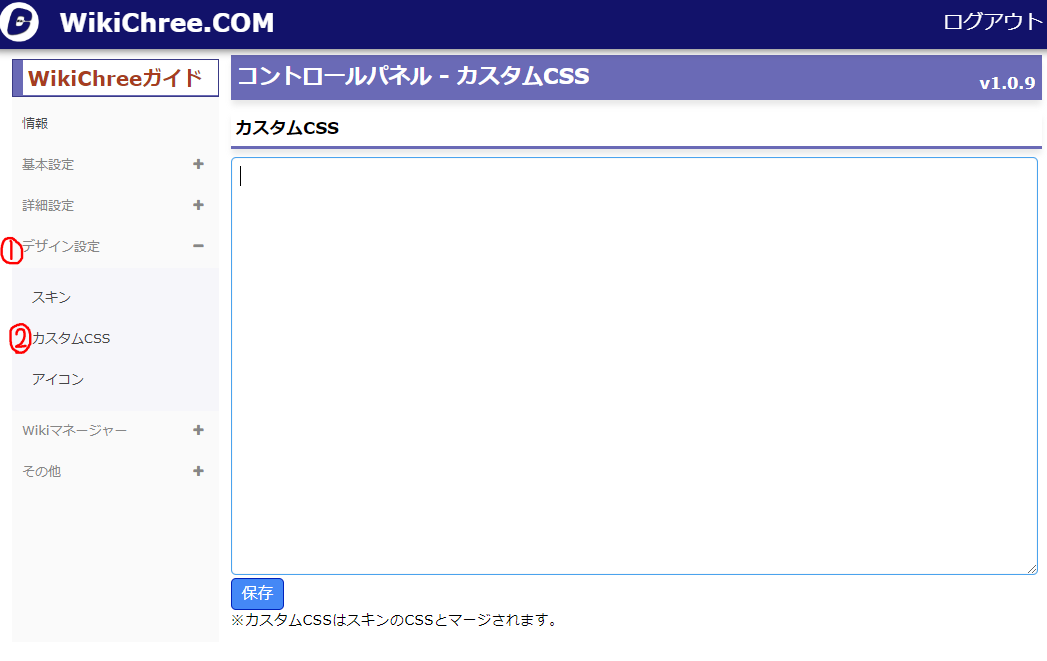Open the 詳細設定 menu entry
Image resolution: width=1047 pixels, height=661 pixels.
coord(48,206)
